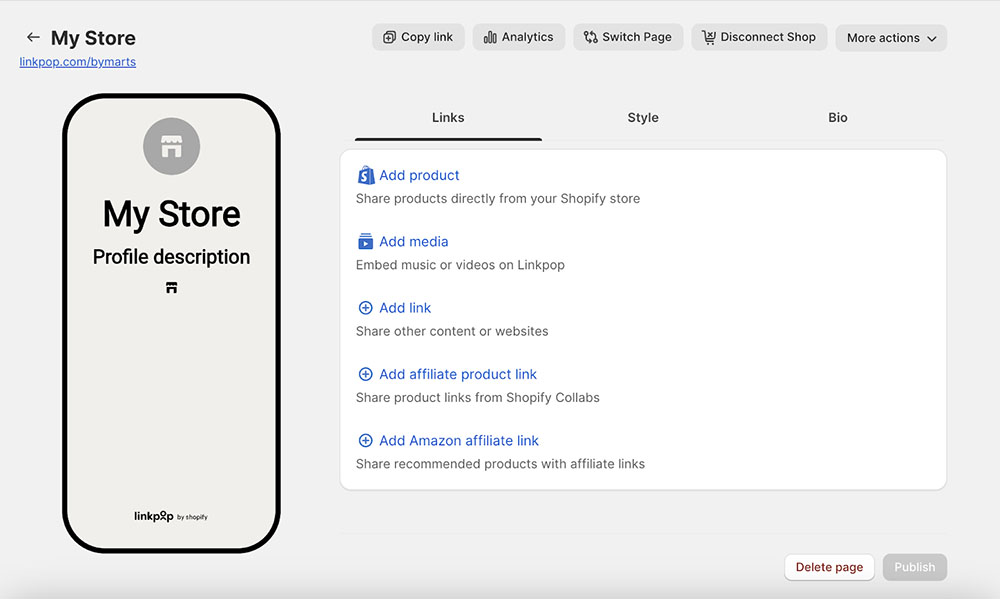Open the Bio tab
The width and height of the screenshot is (1000, 599).
837,118
